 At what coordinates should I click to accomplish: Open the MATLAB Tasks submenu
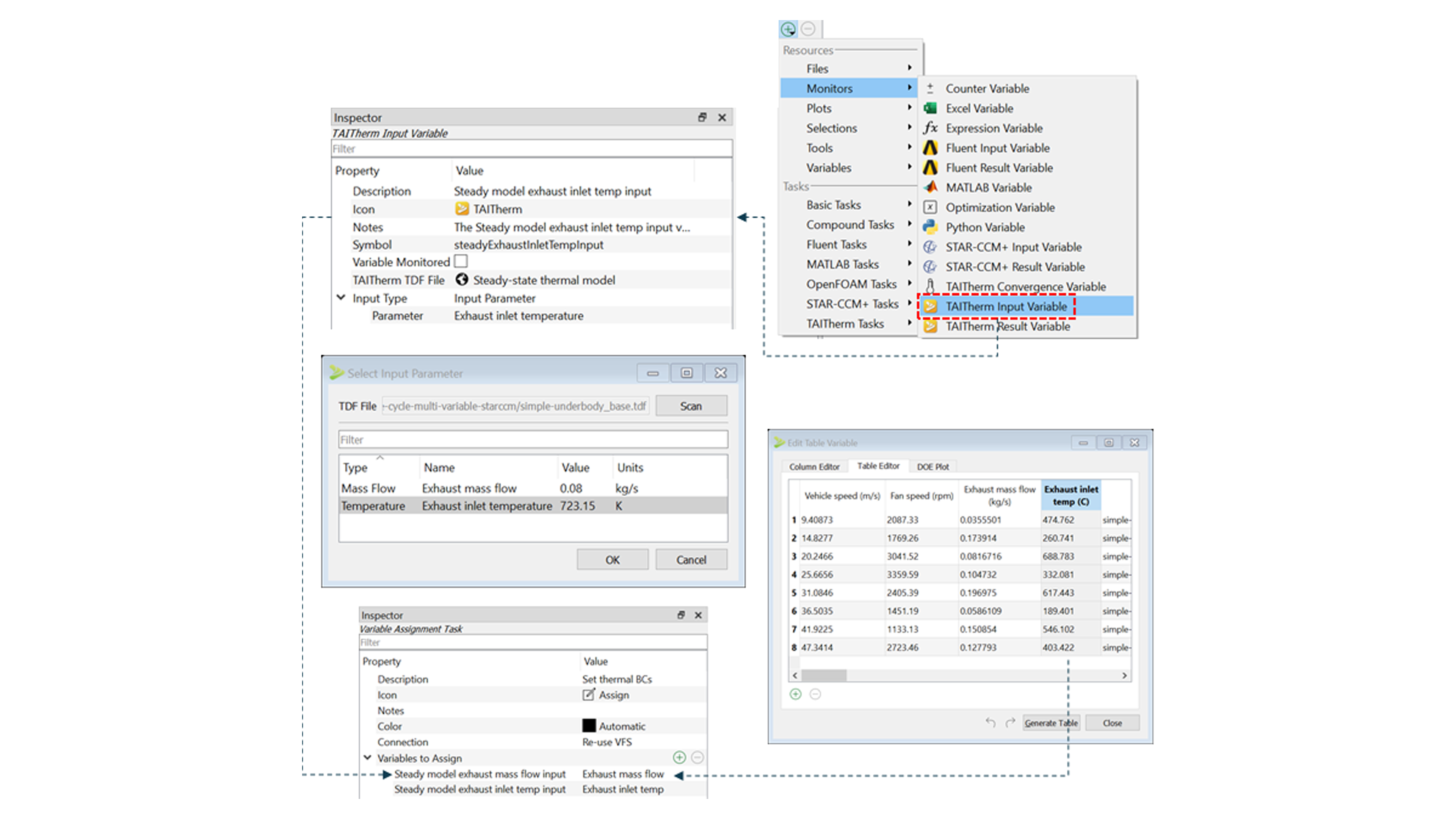(849, 264)
